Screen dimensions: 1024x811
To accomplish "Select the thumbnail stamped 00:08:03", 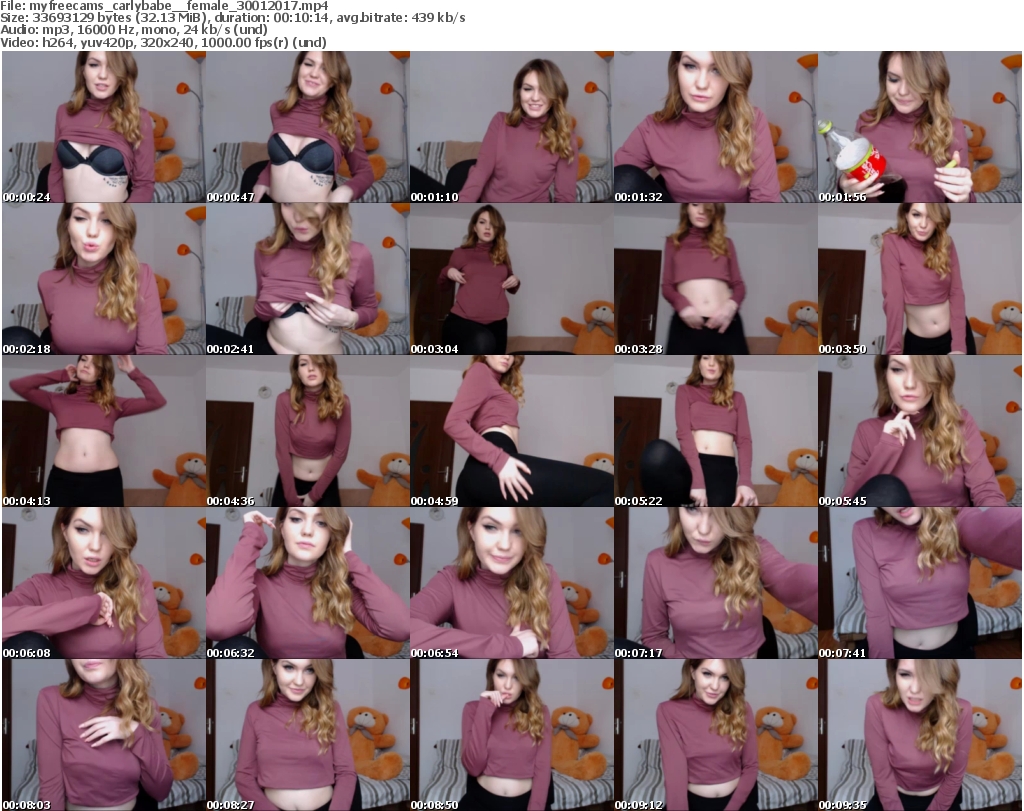I will point(104,735).
